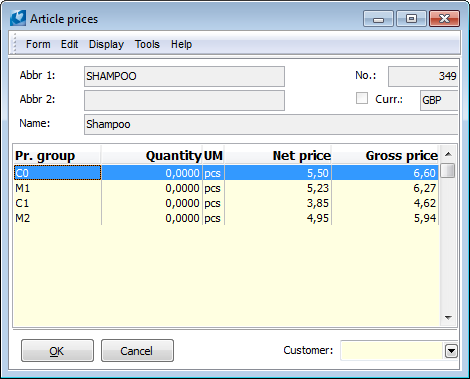The image size is (470, 379).
Task: Close the Article prices window
Action: pos(445,19)
